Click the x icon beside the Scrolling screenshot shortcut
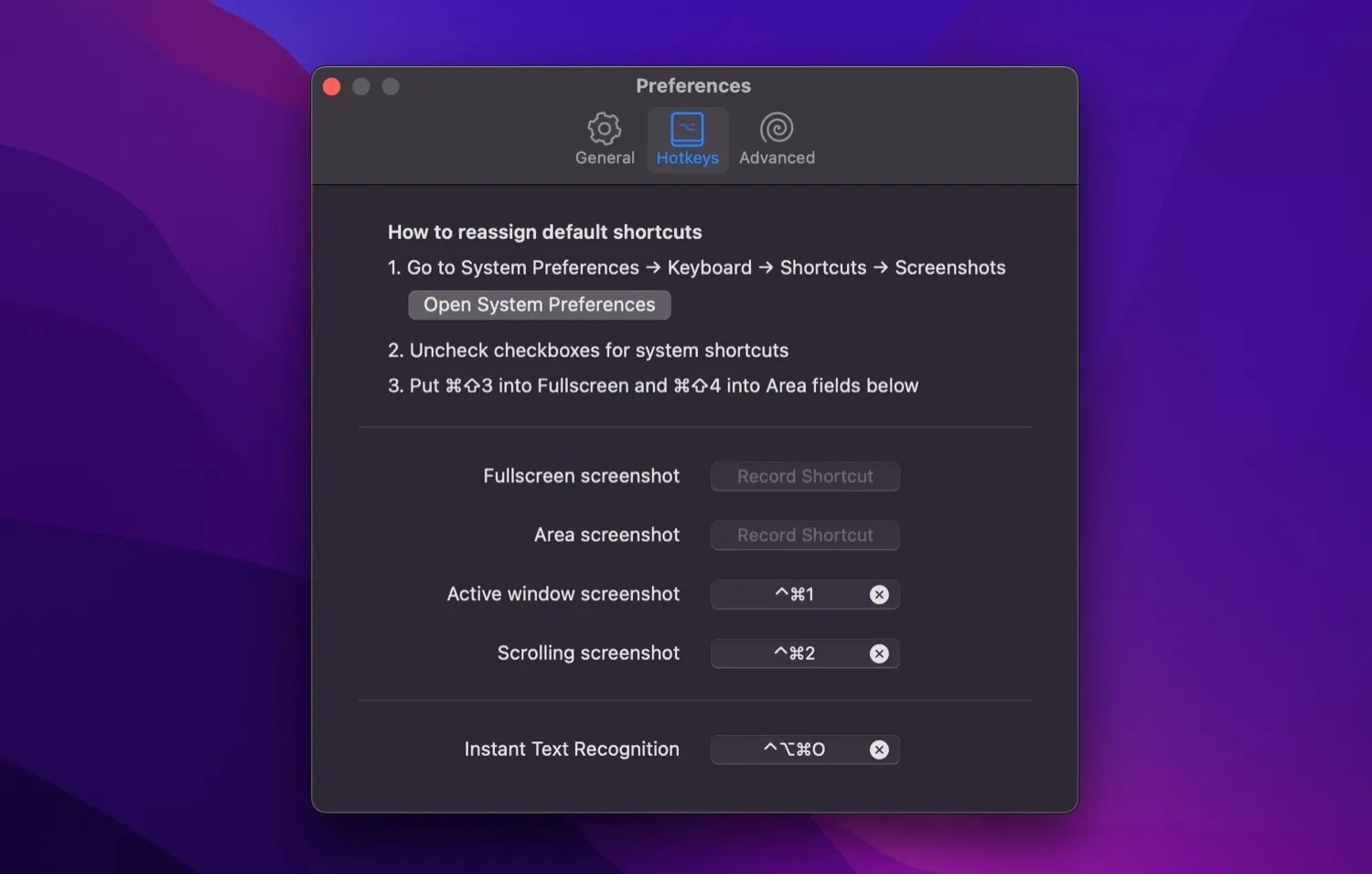 pos(879,653)
